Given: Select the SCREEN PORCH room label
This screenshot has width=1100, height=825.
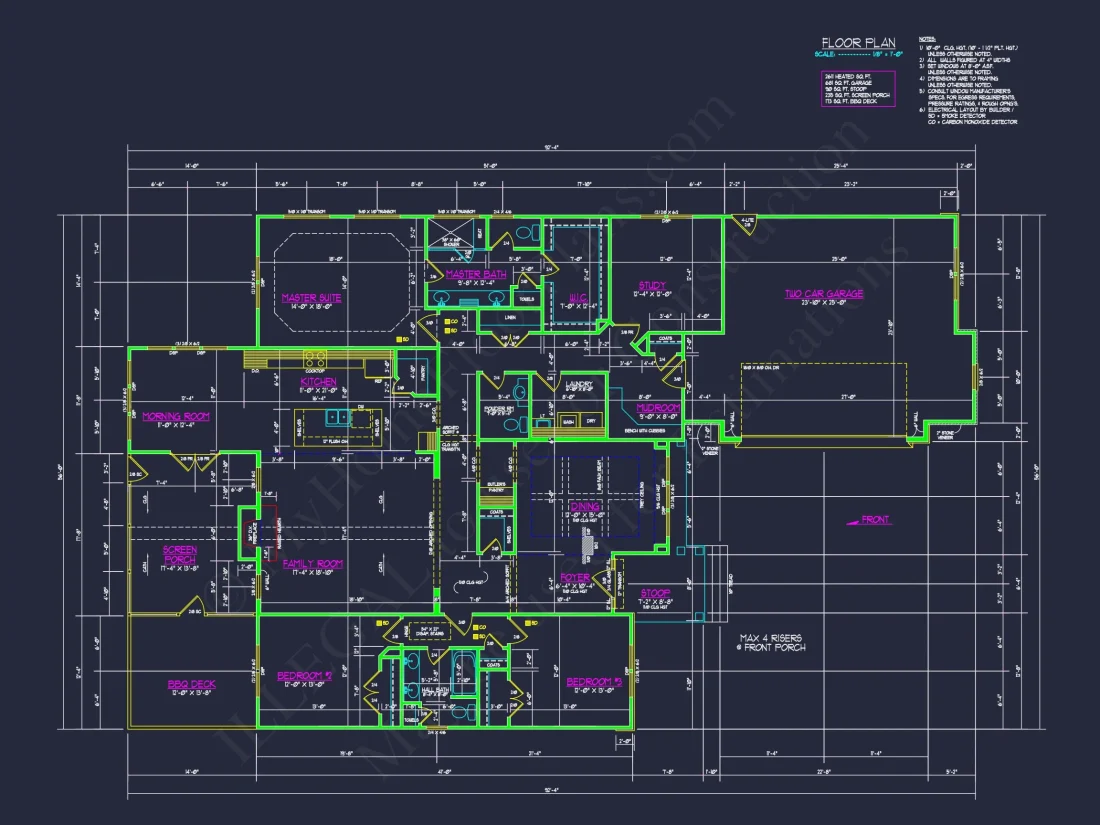Looking at the screenshot, I should pos(180,556).
